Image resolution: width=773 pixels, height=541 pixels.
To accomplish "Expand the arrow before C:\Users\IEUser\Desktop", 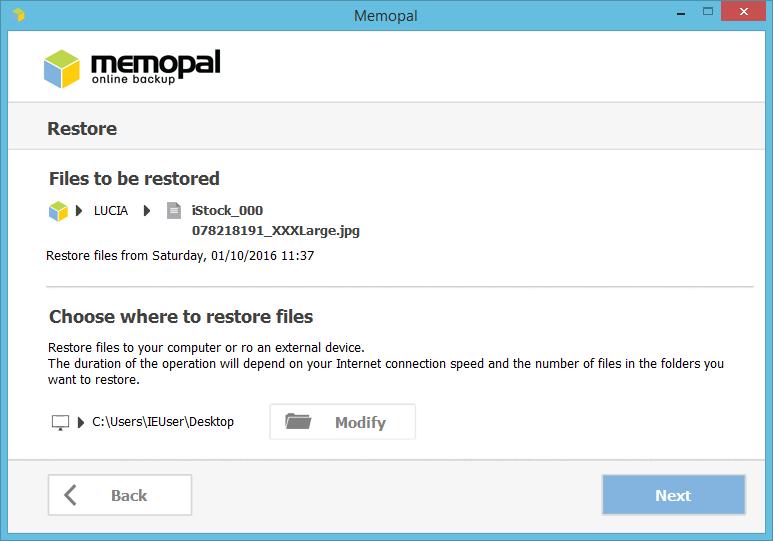I will click(81, 422).
